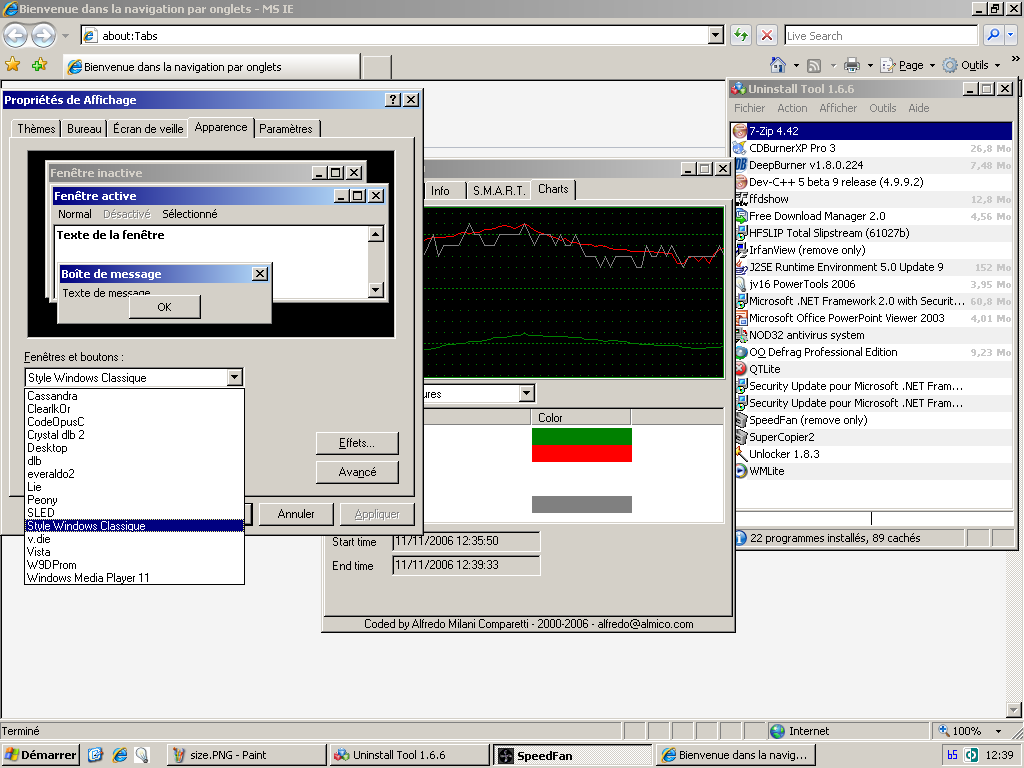The width and height of the screenshot is (1024, 768).
Task: Click the NOD32 antivirus system icon
Action: 741,335
